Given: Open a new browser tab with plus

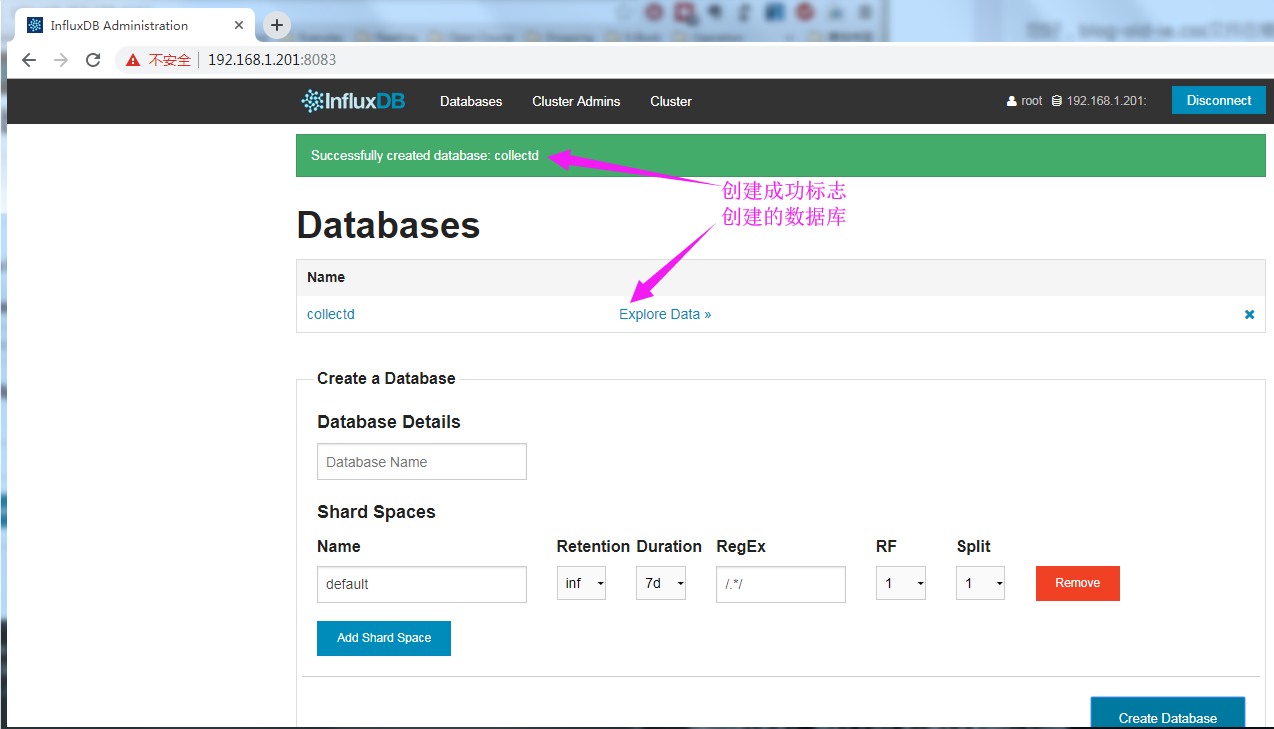Looking at the screenshot, I should click(277, 25).
